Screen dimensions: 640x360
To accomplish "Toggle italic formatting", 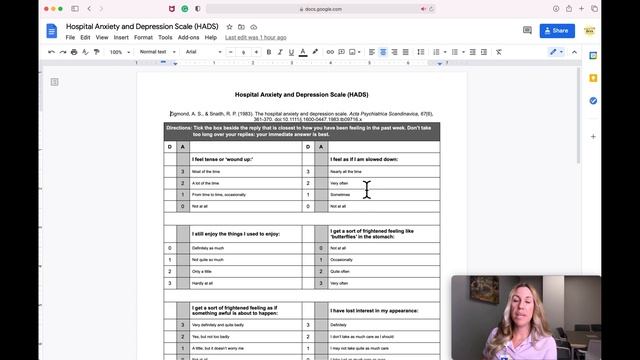I will (280, 52).
